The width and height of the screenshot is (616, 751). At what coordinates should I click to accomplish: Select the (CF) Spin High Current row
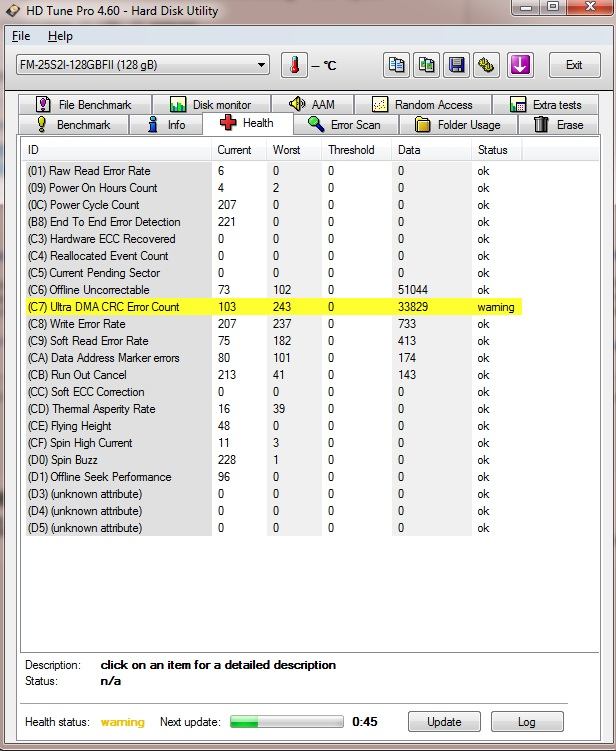tap(274, 443)
